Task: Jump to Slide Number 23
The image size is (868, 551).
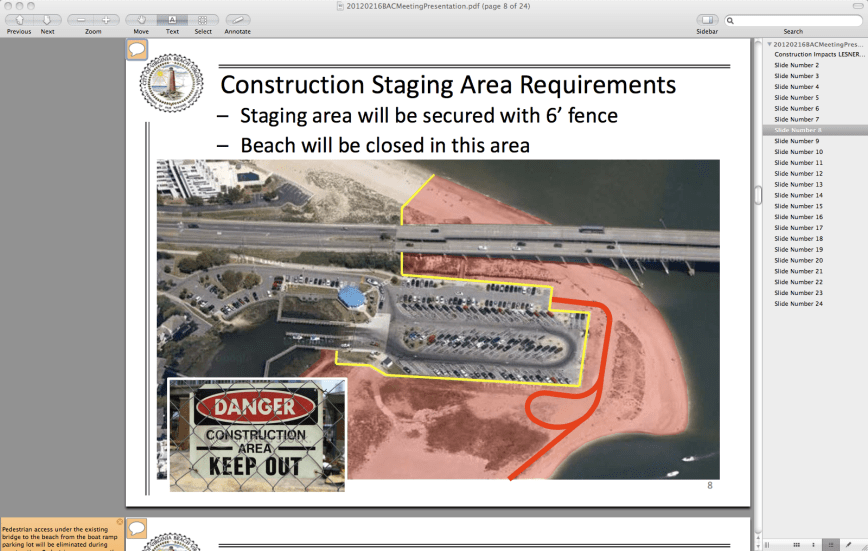Action: pyautogui.click(x=798, y=293)
